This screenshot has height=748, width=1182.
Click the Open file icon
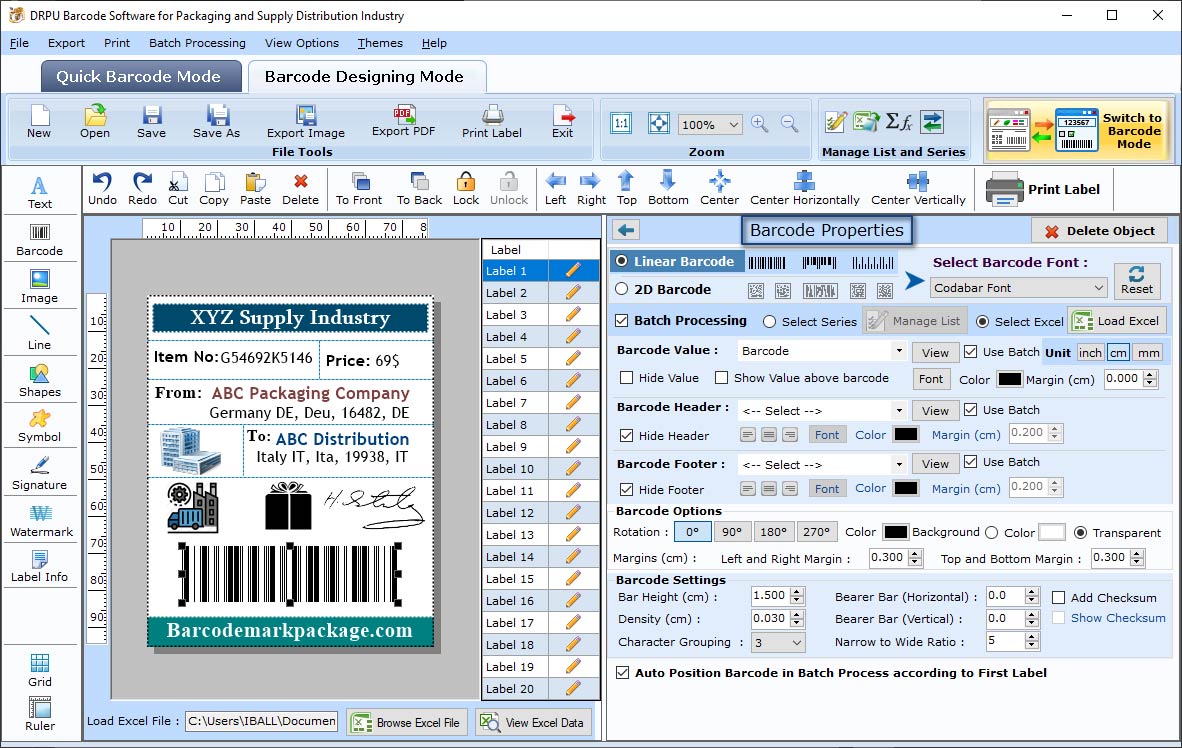coord(95,121)
